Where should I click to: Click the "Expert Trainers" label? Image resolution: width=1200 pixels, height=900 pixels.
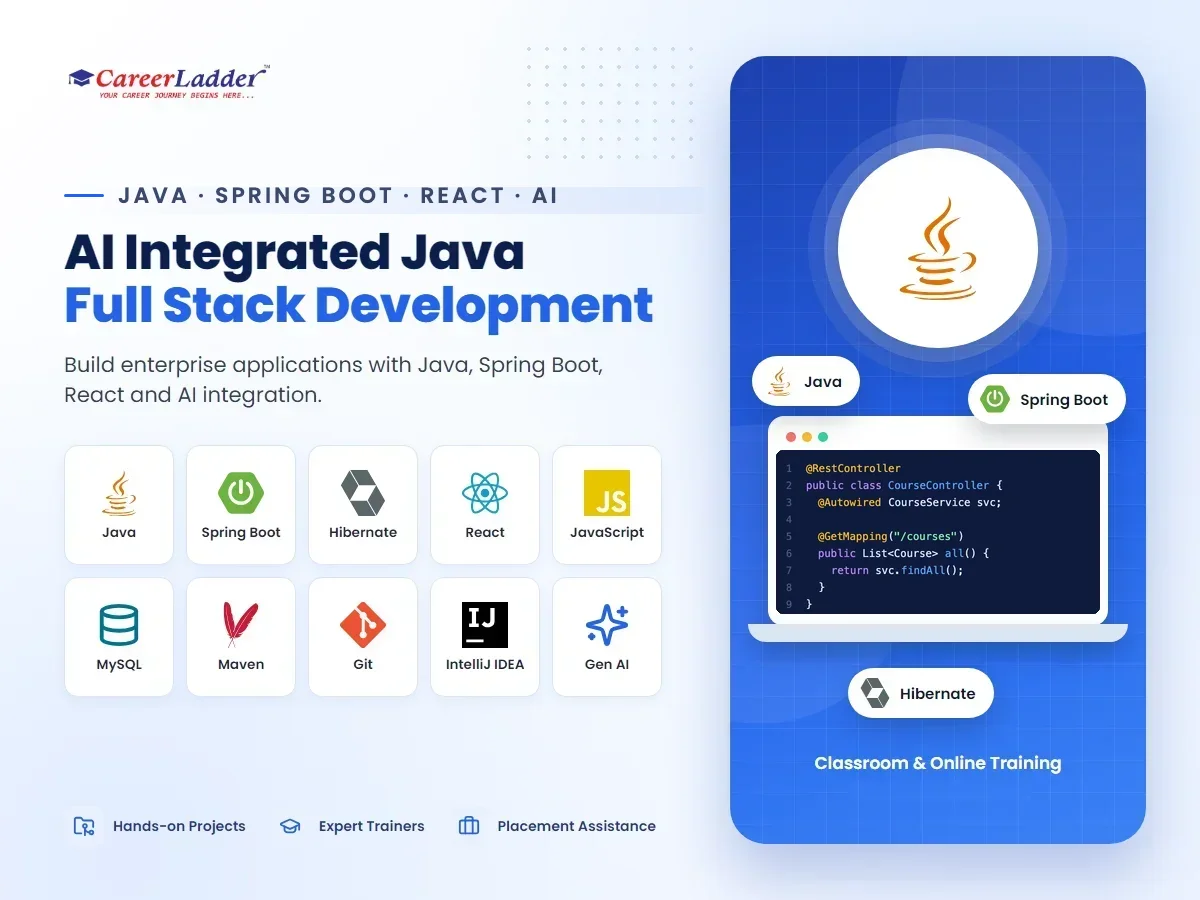(x=372, y=826)
